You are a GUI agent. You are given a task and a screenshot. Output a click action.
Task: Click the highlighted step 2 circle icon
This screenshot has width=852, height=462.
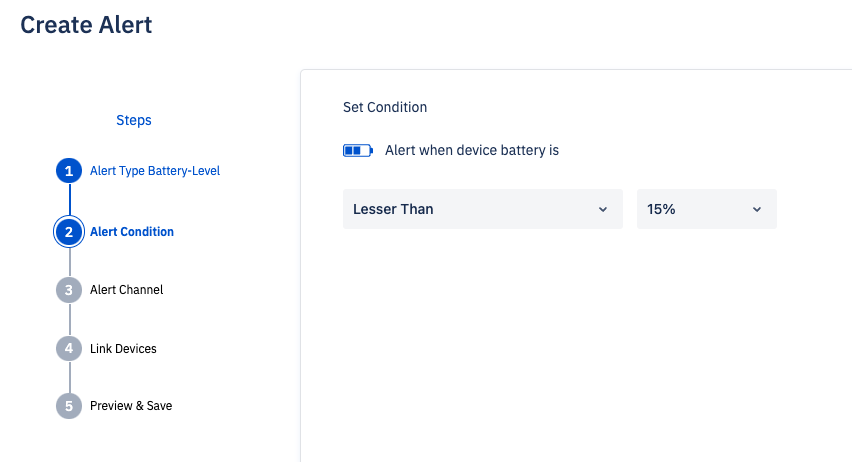(x=69, y=232)
